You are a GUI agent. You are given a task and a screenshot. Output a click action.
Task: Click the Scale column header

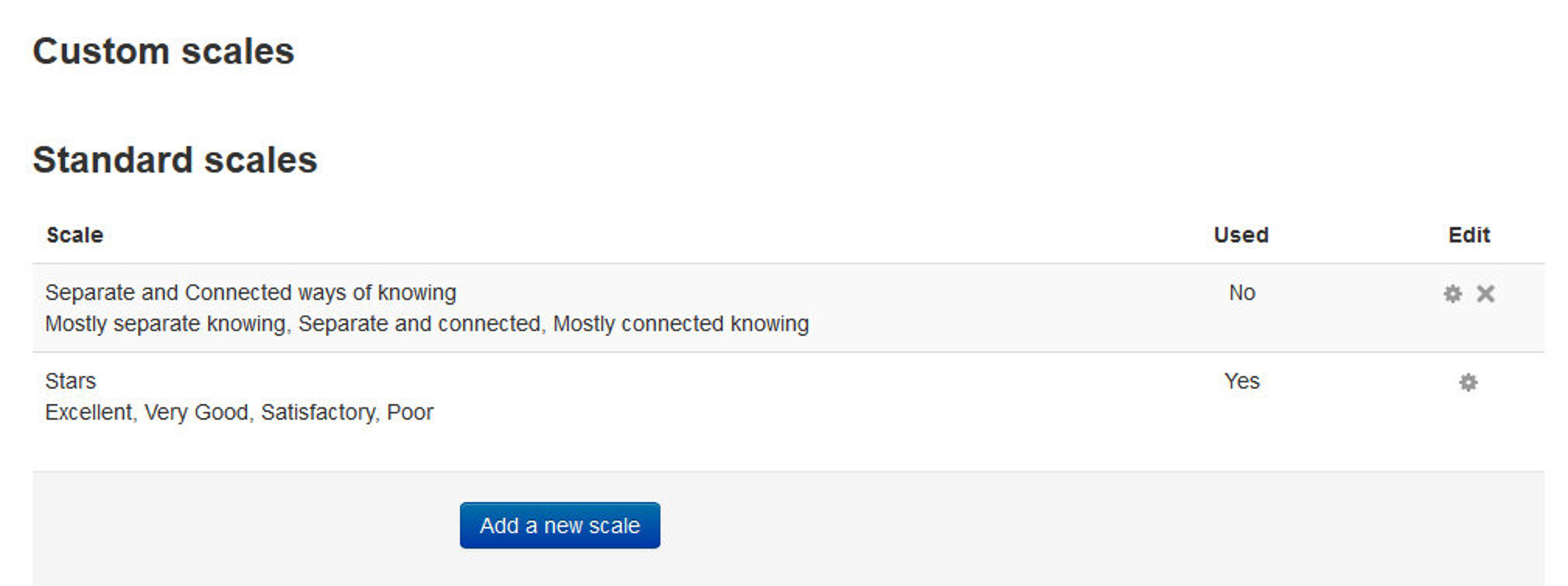point(75,235)
